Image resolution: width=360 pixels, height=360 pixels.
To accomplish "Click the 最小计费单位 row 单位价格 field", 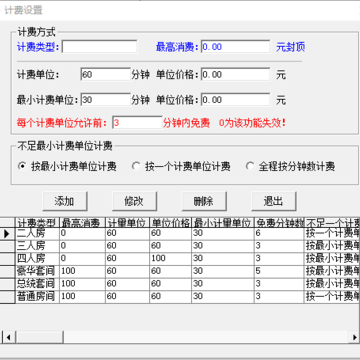I will point(235,100).
